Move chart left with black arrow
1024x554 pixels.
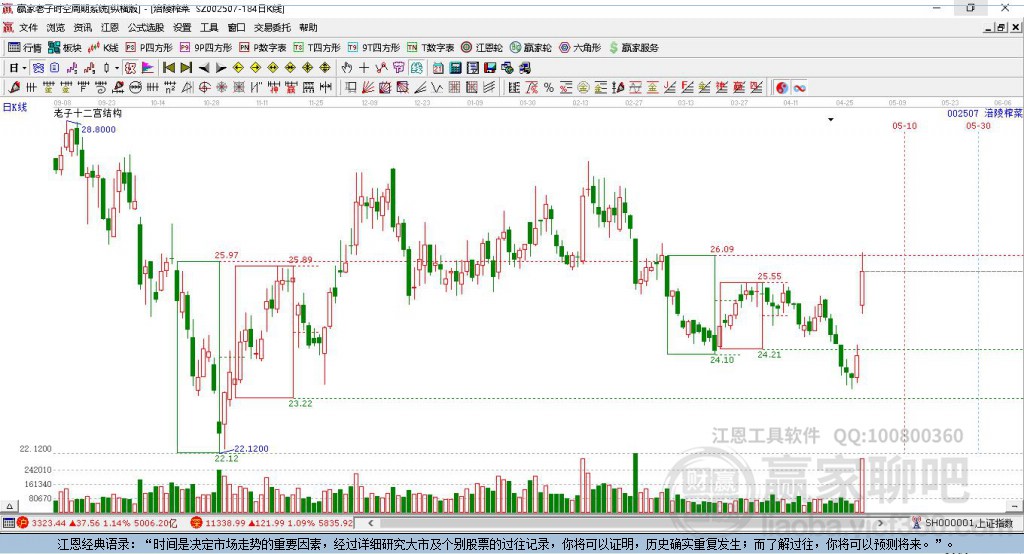(204, 68)
